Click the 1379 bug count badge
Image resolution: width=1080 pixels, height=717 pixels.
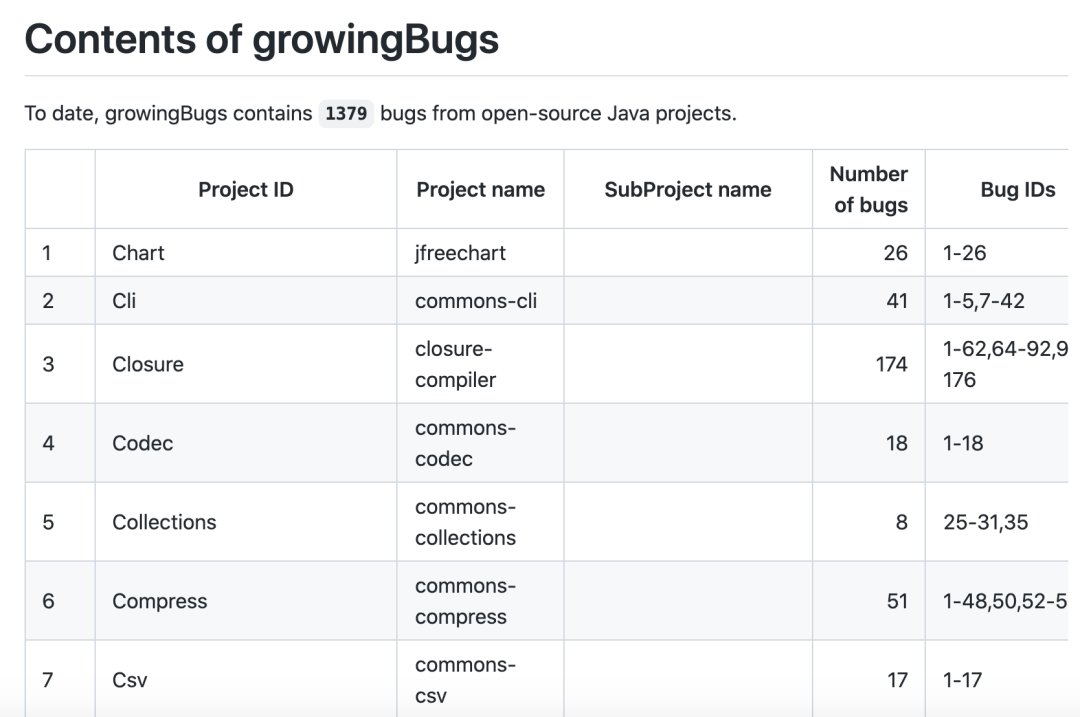[x=346, y=113]
